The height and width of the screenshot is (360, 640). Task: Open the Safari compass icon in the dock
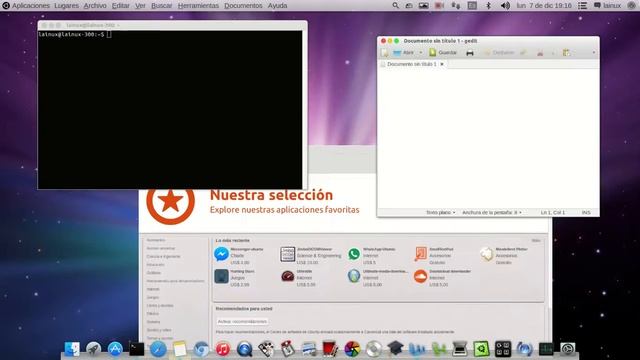pos(158,349)
